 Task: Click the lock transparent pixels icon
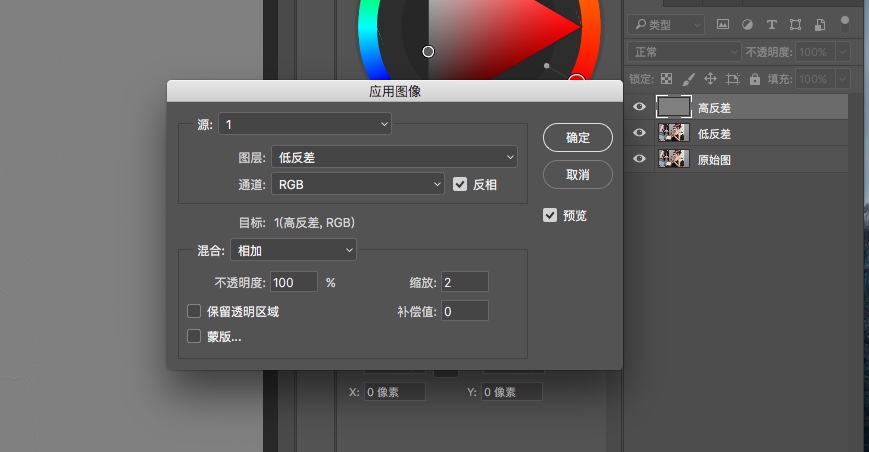[666, 79]
